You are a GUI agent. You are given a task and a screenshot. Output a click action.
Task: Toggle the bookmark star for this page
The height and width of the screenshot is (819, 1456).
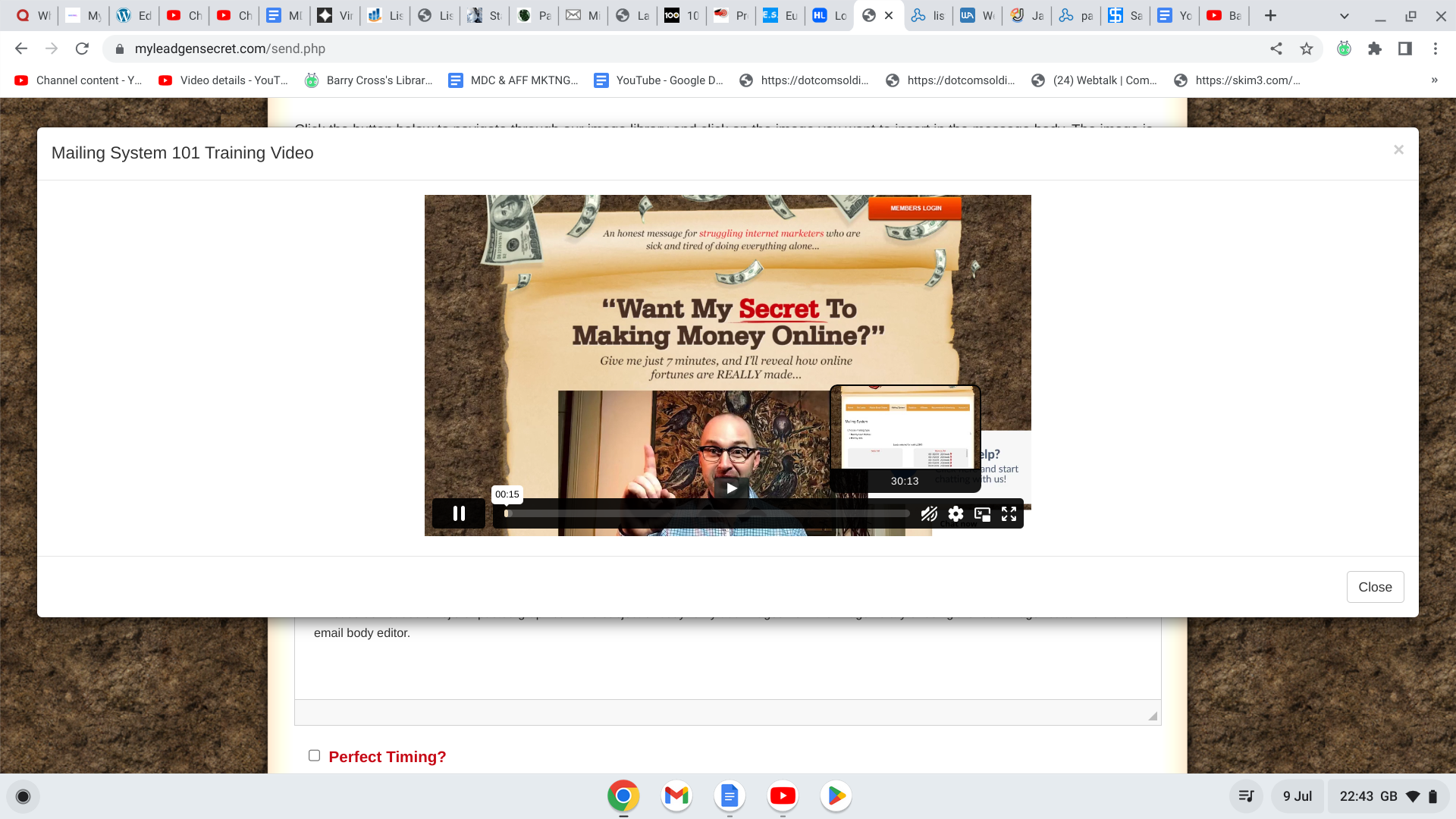1307,48
